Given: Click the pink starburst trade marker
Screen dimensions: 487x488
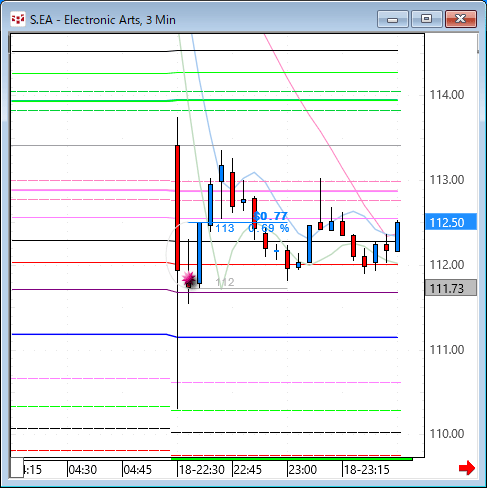Looking at the screenshot, I should pyautogui.click(x=189, y=278).
